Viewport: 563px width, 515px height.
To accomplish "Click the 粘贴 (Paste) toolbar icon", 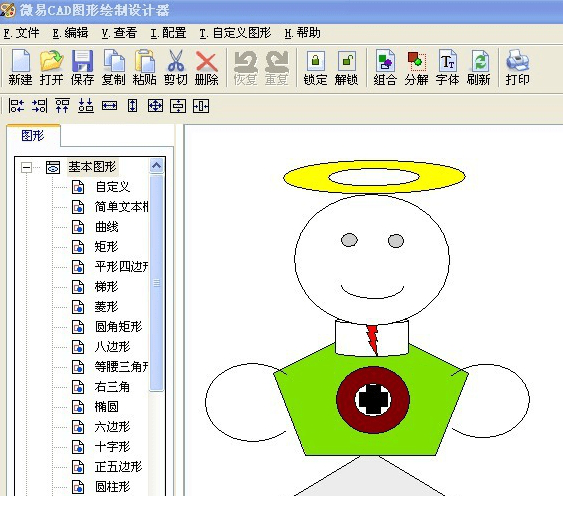I will [x=144, y=67].
